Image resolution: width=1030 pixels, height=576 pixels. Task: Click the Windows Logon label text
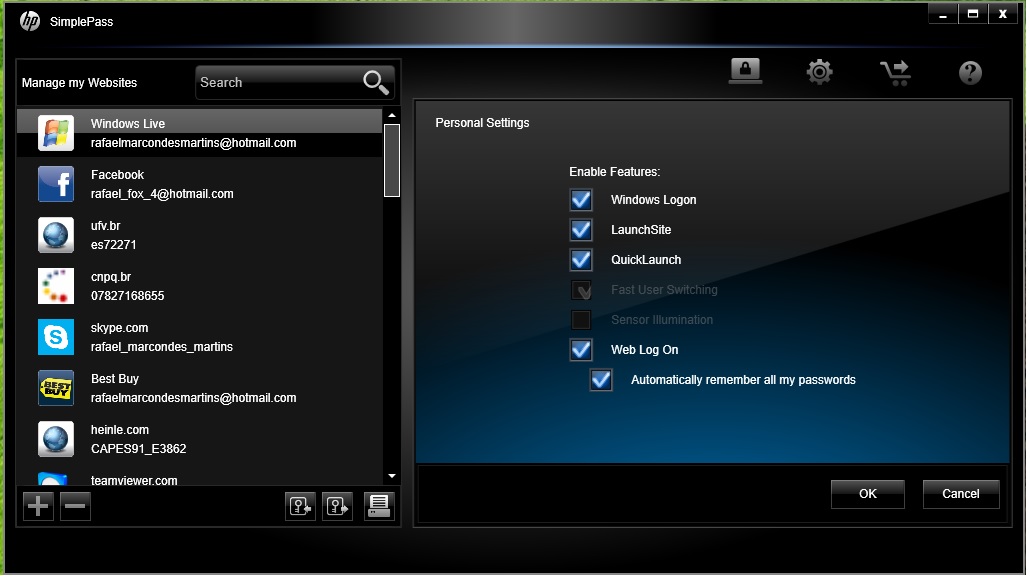click(654, 200)
